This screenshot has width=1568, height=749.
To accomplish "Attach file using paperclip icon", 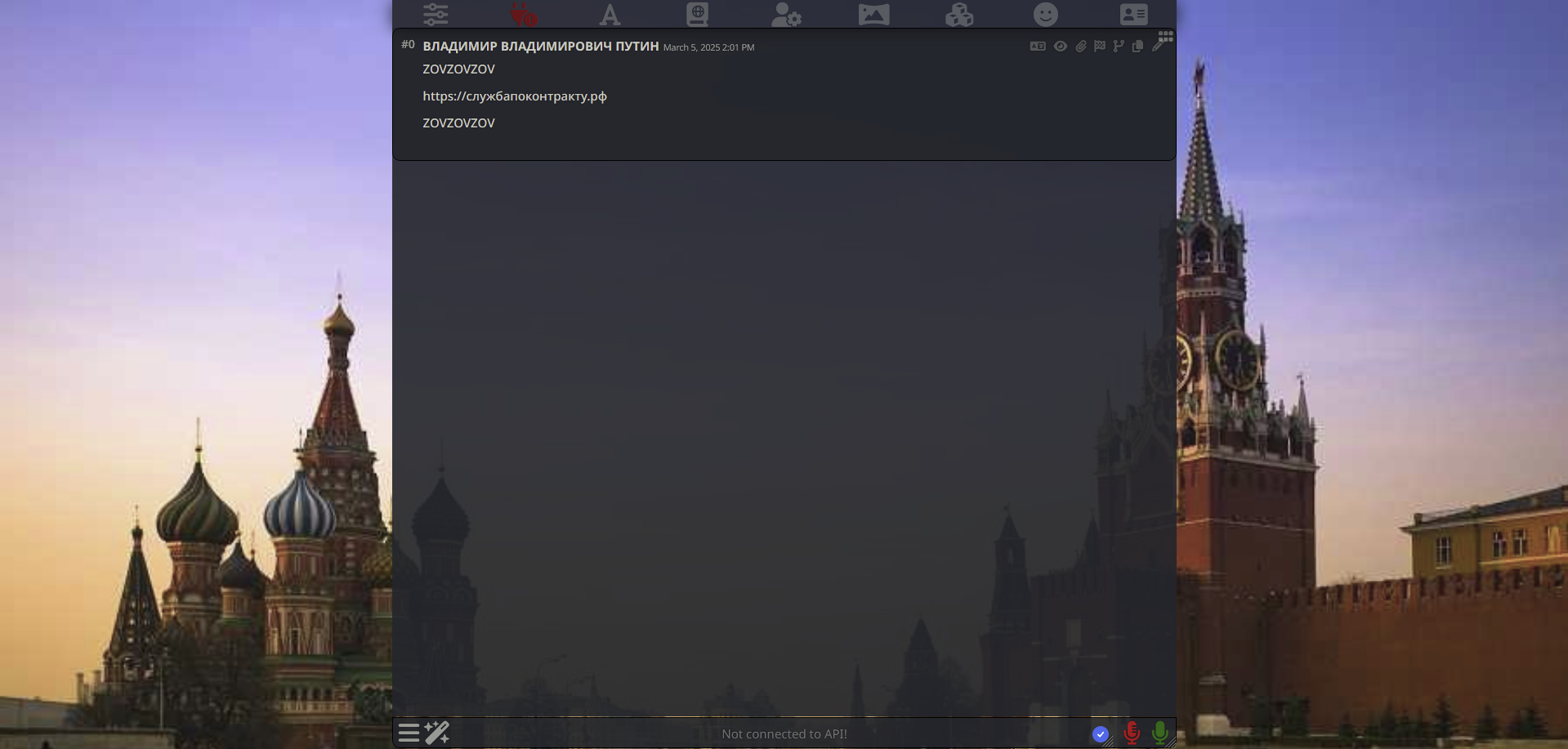I will tap(1081, 47).
